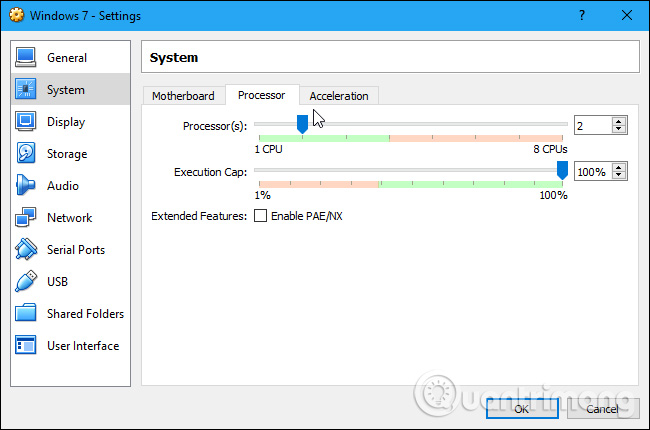This screenshot has width=650, height=430.
Task: Open the General settings icon
Action: [x=25, y=57]
